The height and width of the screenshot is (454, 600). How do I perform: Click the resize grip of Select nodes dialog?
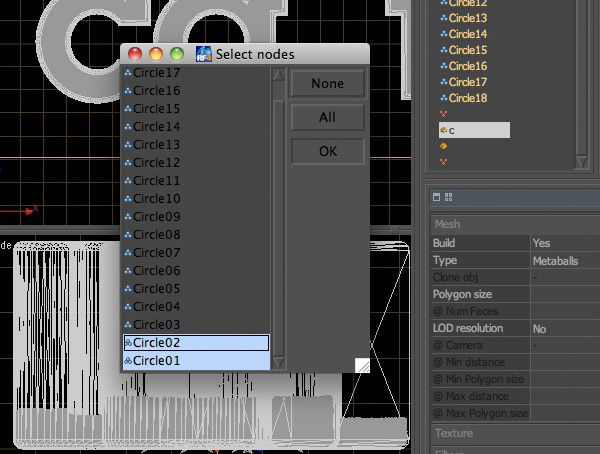pos(362,365)
